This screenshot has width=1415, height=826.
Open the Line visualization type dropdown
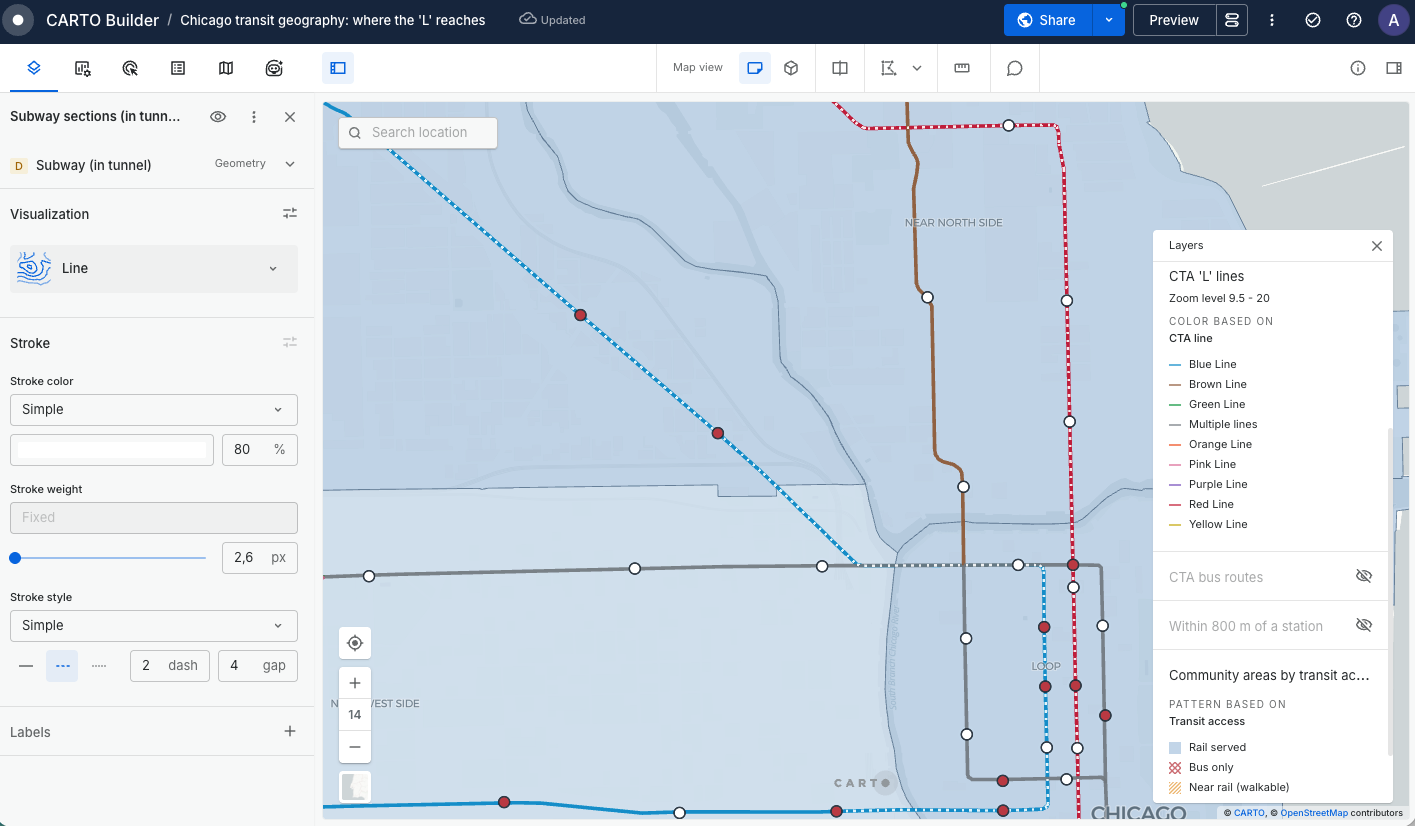click(x=154, y=268)
